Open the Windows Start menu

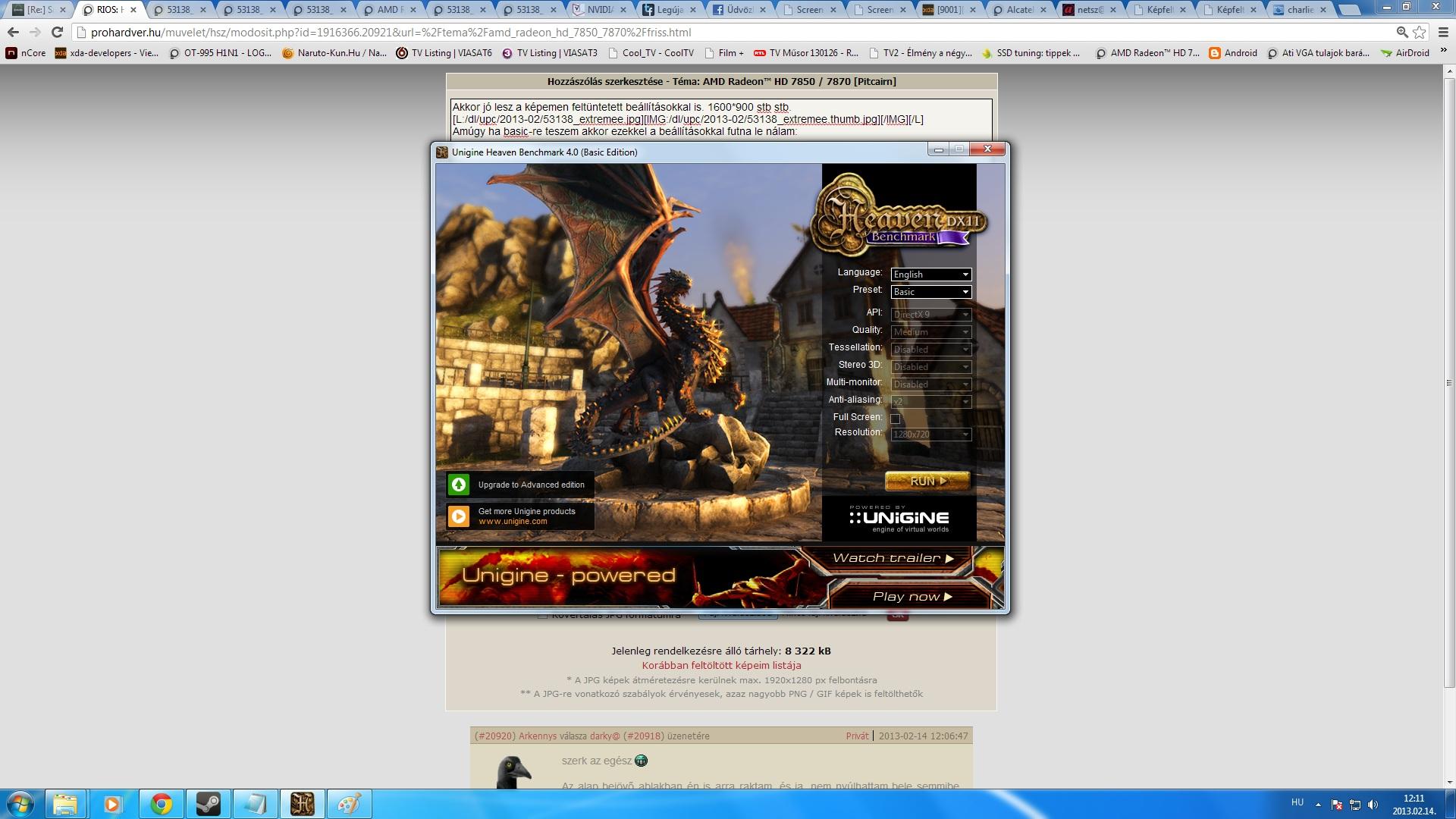point(20,804)
